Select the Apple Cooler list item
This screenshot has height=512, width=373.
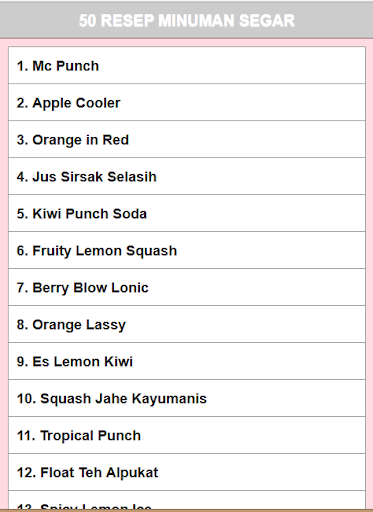(187, 102)
